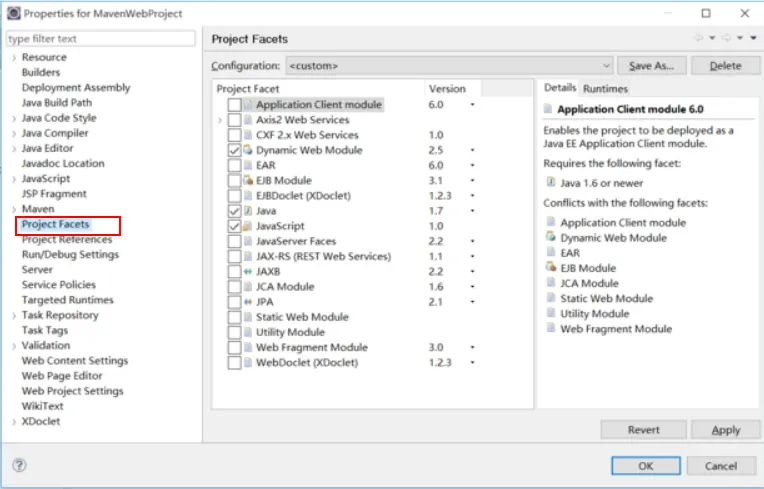Expand the Java Code Style node
The width and height of the screenshot is (764, 489).
[14, 118]
